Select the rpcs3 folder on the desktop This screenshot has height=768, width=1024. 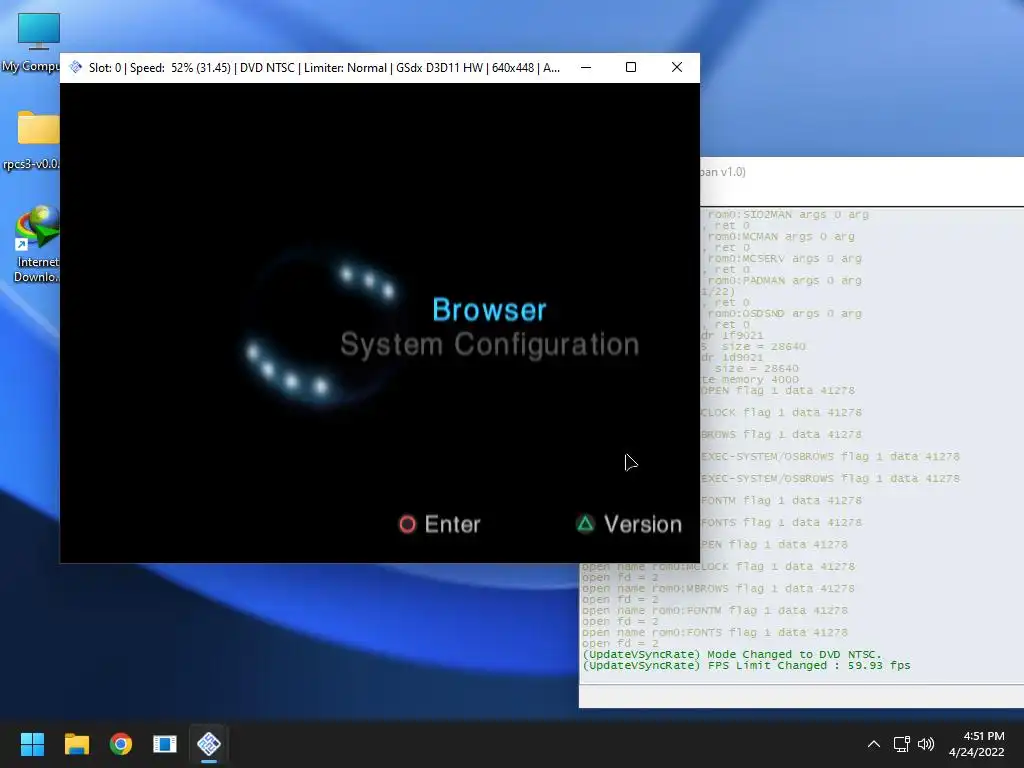click(x=38, y=140)
